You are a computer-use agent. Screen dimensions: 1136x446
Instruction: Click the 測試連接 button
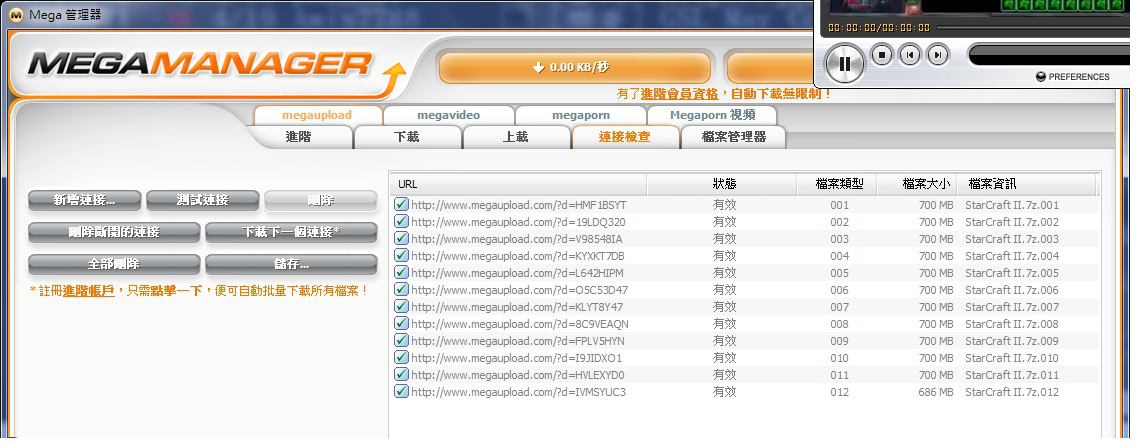203,200
